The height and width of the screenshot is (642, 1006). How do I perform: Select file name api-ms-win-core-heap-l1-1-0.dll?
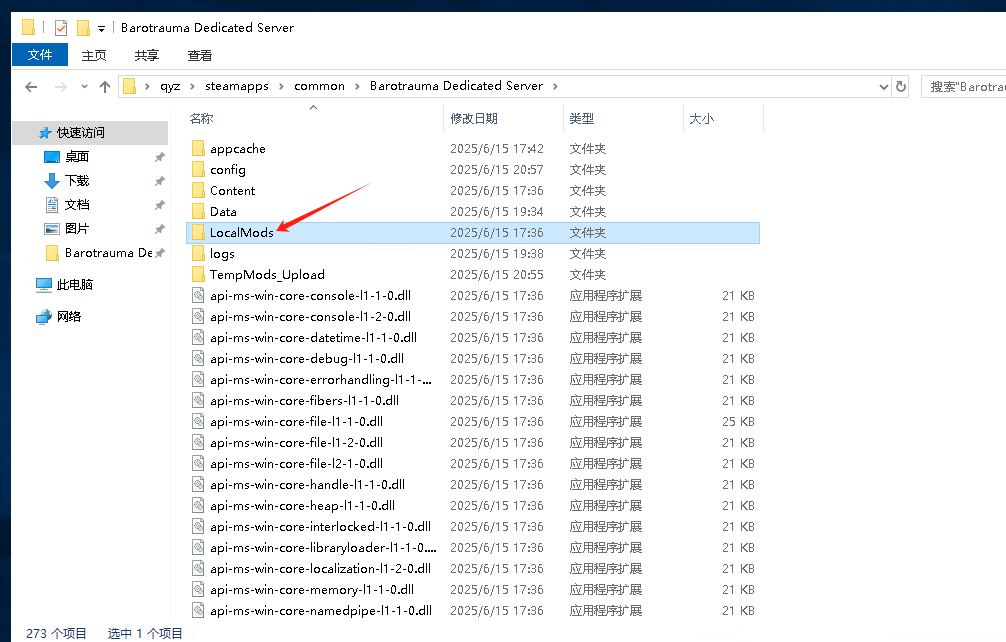(x=302, y=506)
